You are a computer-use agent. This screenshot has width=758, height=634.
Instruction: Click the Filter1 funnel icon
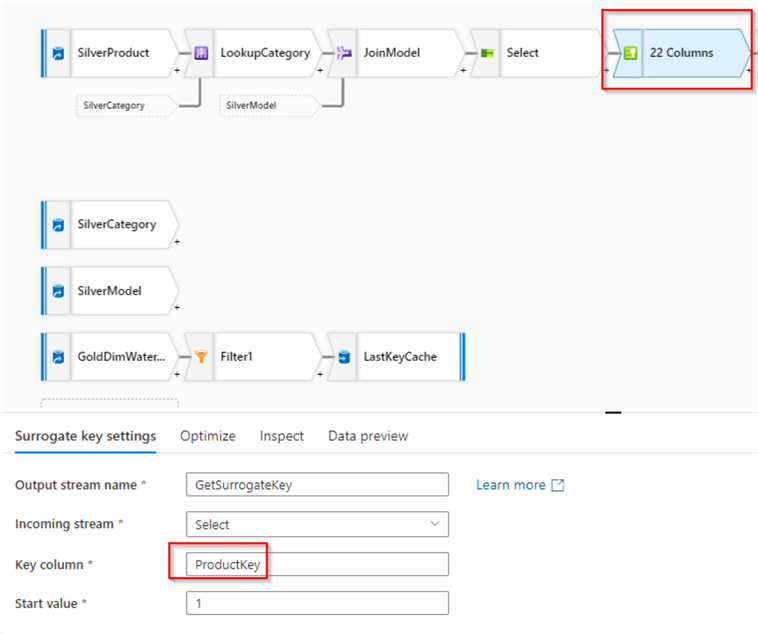[x=200, y=357]
